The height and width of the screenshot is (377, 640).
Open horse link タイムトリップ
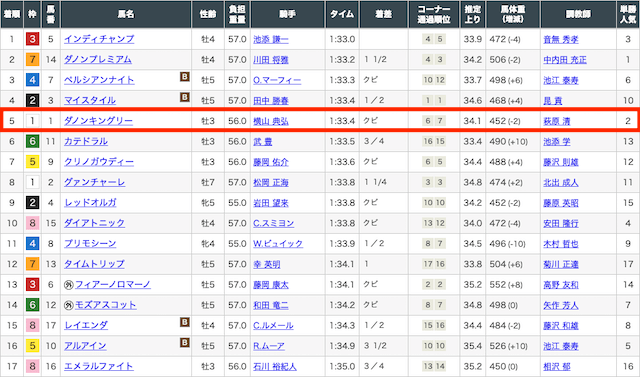pos(94,264)
